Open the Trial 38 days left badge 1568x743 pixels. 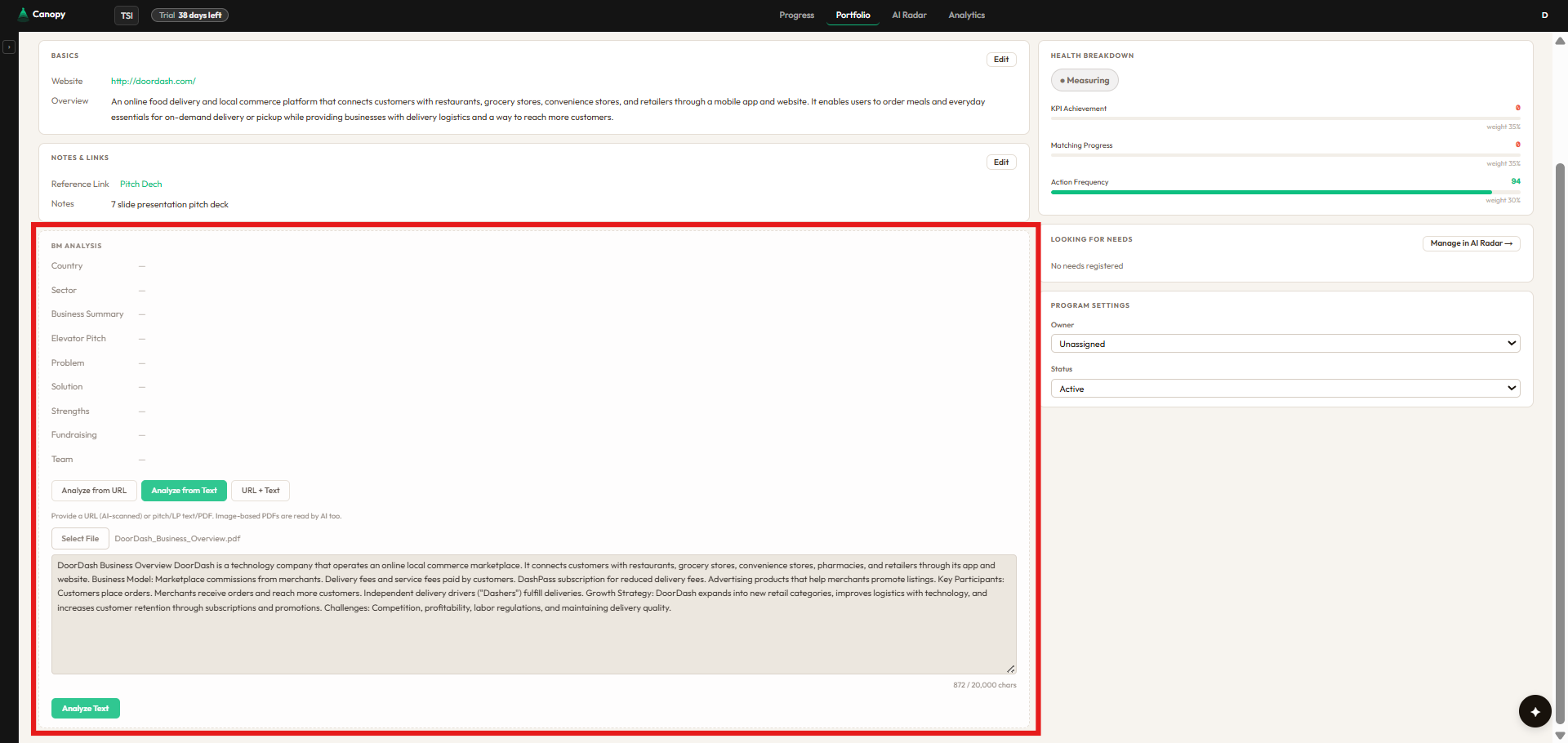[189, 15]
